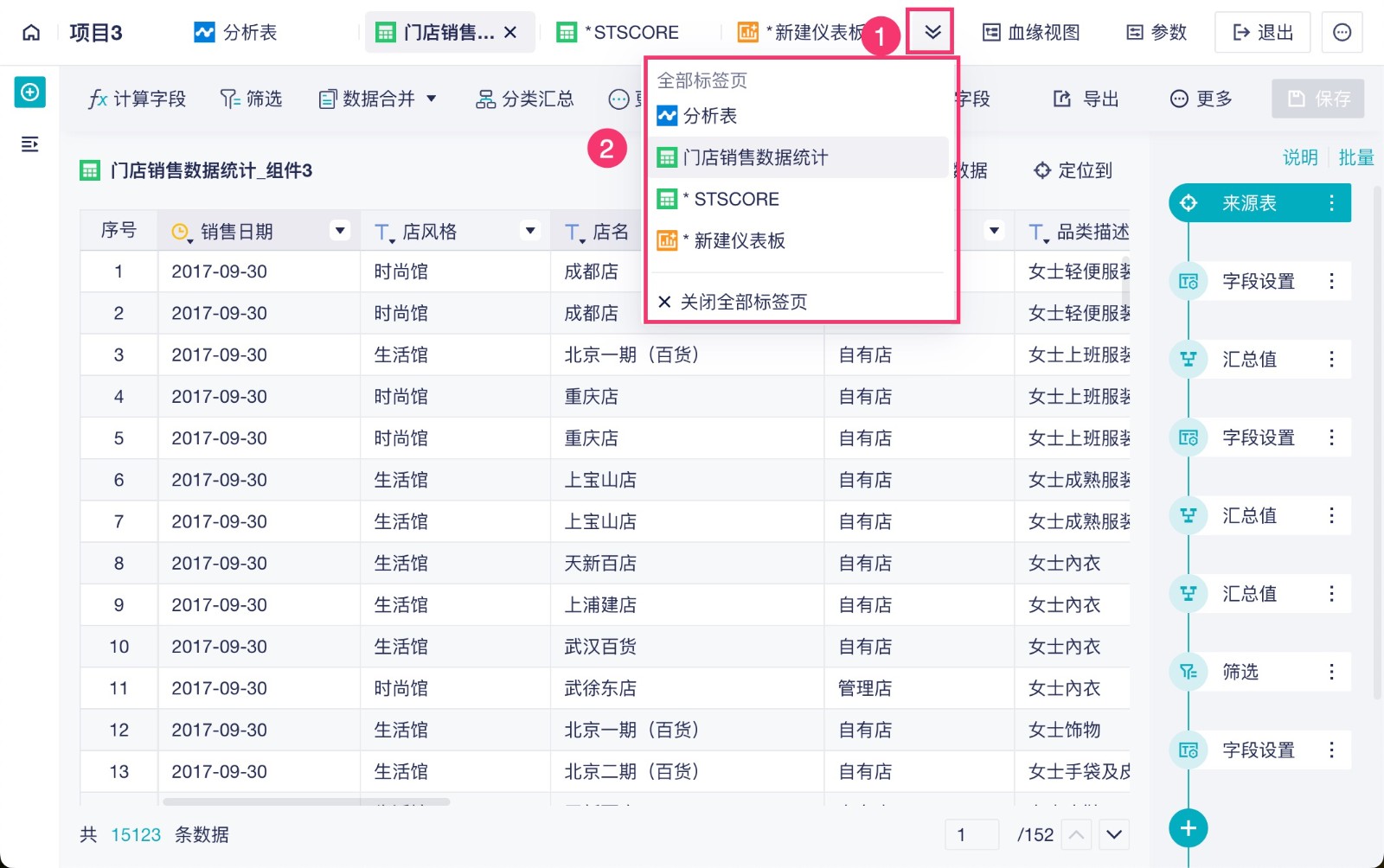Expand the 数据合并 dropdown arrow
This screenshot has height=868, width=1384.
pyautogui.click(x=430, y=99)
